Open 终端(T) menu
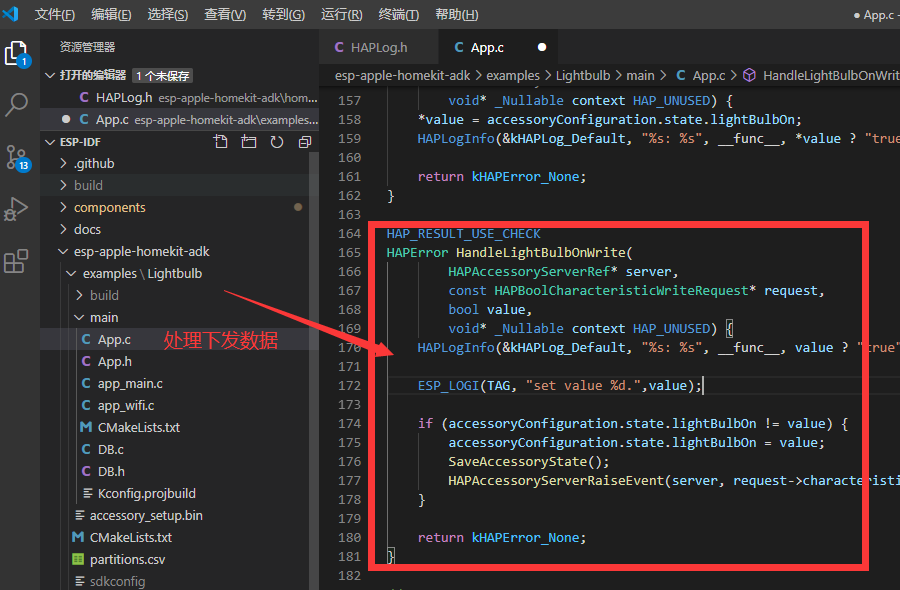 tap(398, 14)
